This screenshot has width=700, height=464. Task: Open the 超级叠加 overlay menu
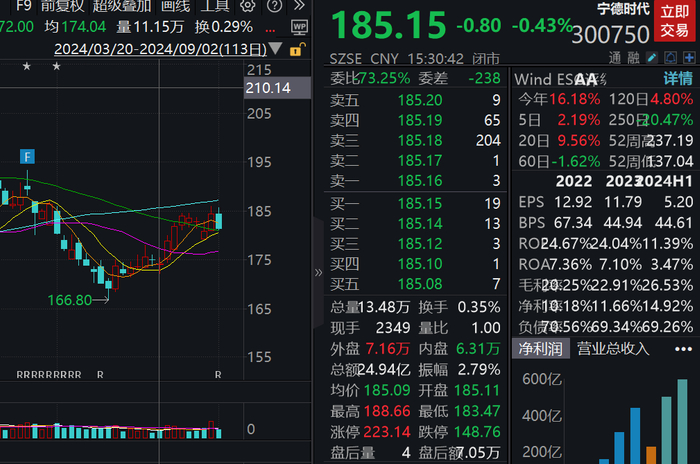tap(122, 6)
